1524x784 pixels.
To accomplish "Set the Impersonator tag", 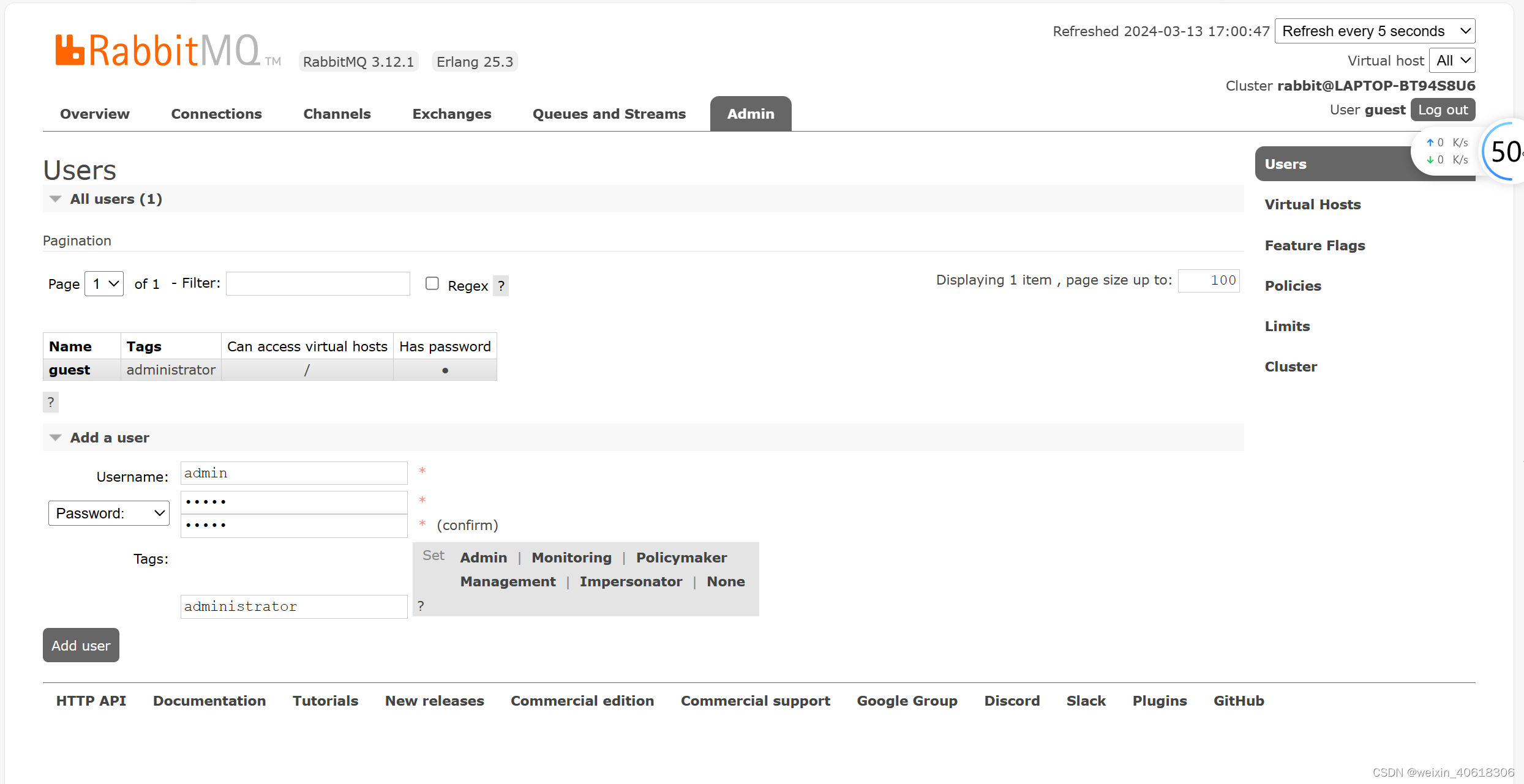I will coord(631,581).
